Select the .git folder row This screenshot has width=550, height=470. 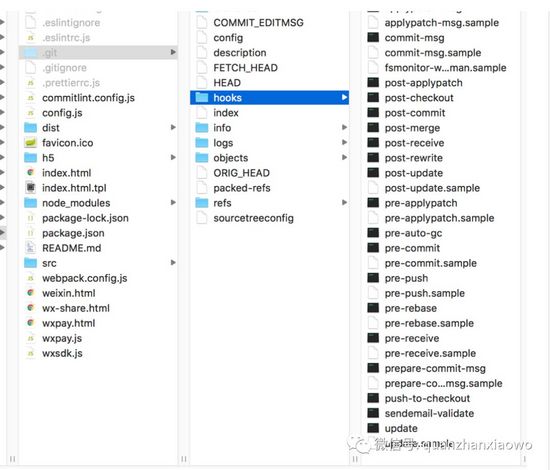pos(99,53)
